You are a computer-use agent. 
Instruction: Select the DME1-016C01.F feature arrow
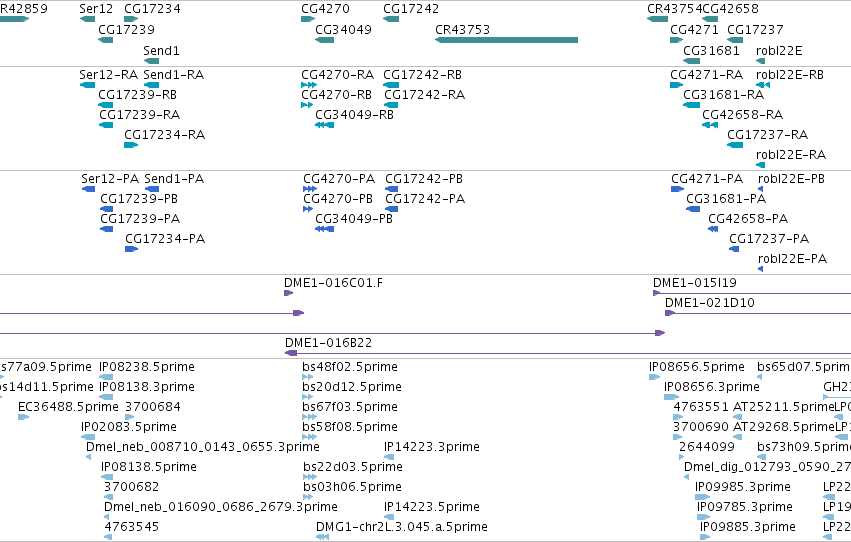(288, 293)
